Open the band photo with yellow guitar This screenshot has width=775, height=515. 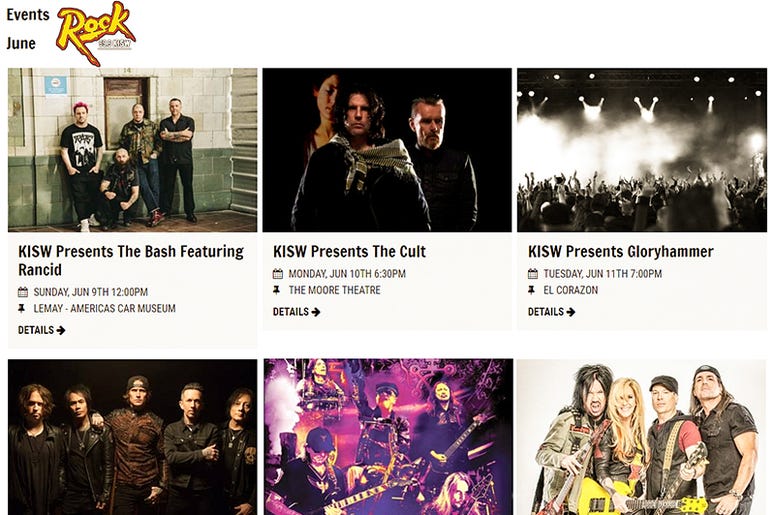(x=641, y=437)
